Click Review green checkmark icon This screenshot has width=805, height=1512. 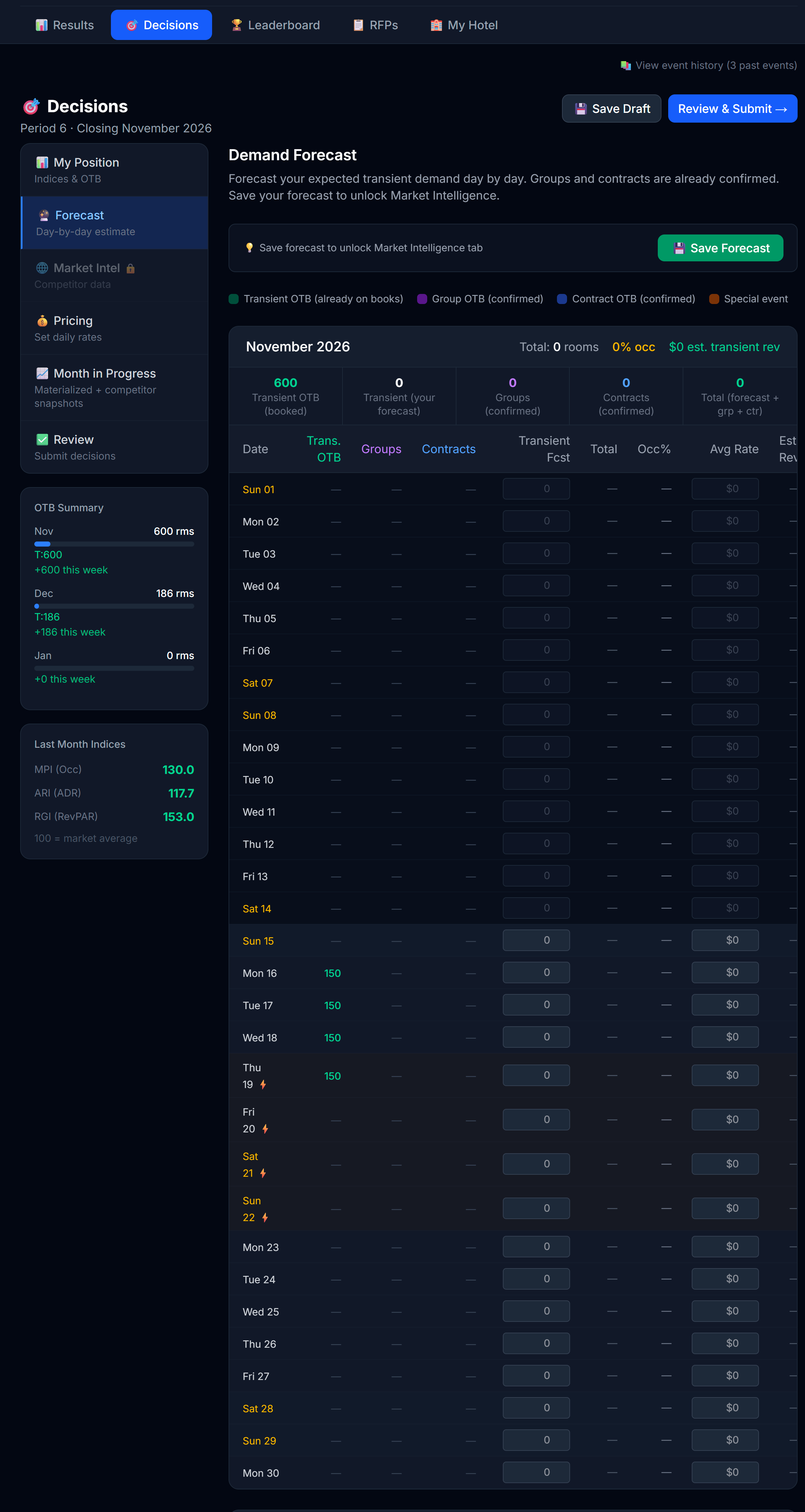(42, 440)
